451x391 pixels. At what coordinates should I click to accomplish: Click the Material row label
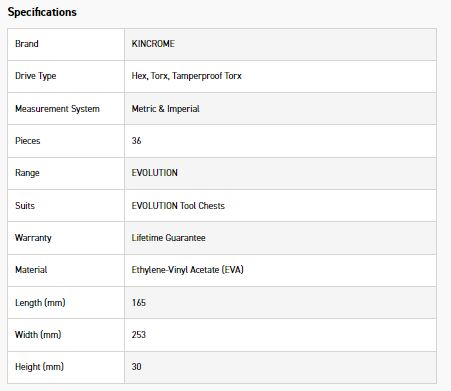coord(31,270)
